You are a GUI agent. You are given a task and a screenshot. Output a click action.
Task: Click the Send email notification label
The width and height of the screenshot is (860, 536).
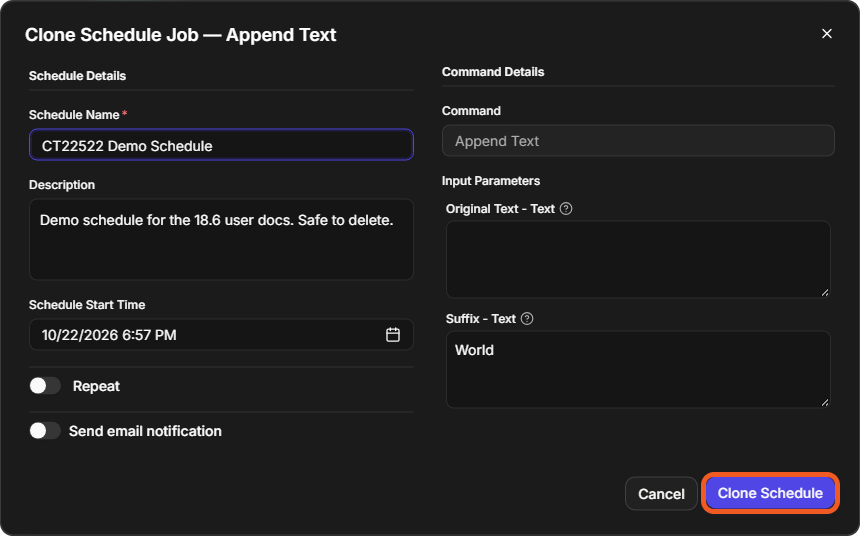tap(145, 431)
